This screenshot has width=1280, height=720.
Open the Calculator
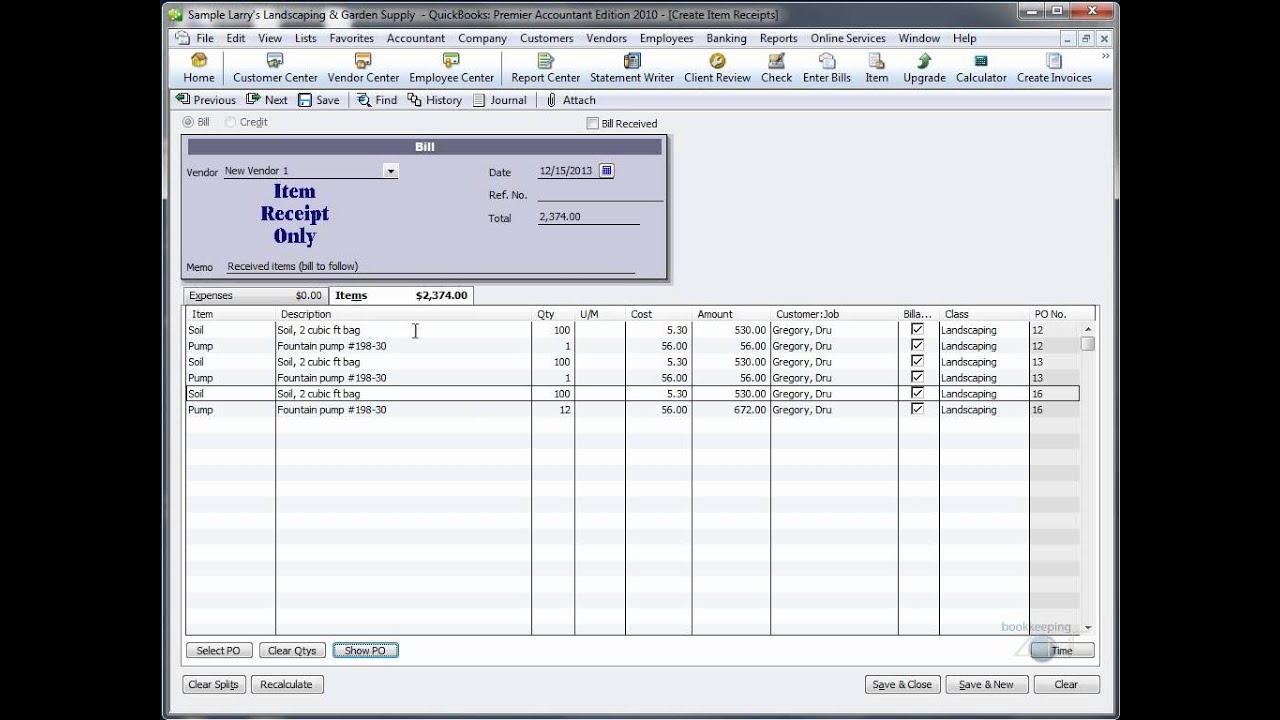[x=981, y=68]
